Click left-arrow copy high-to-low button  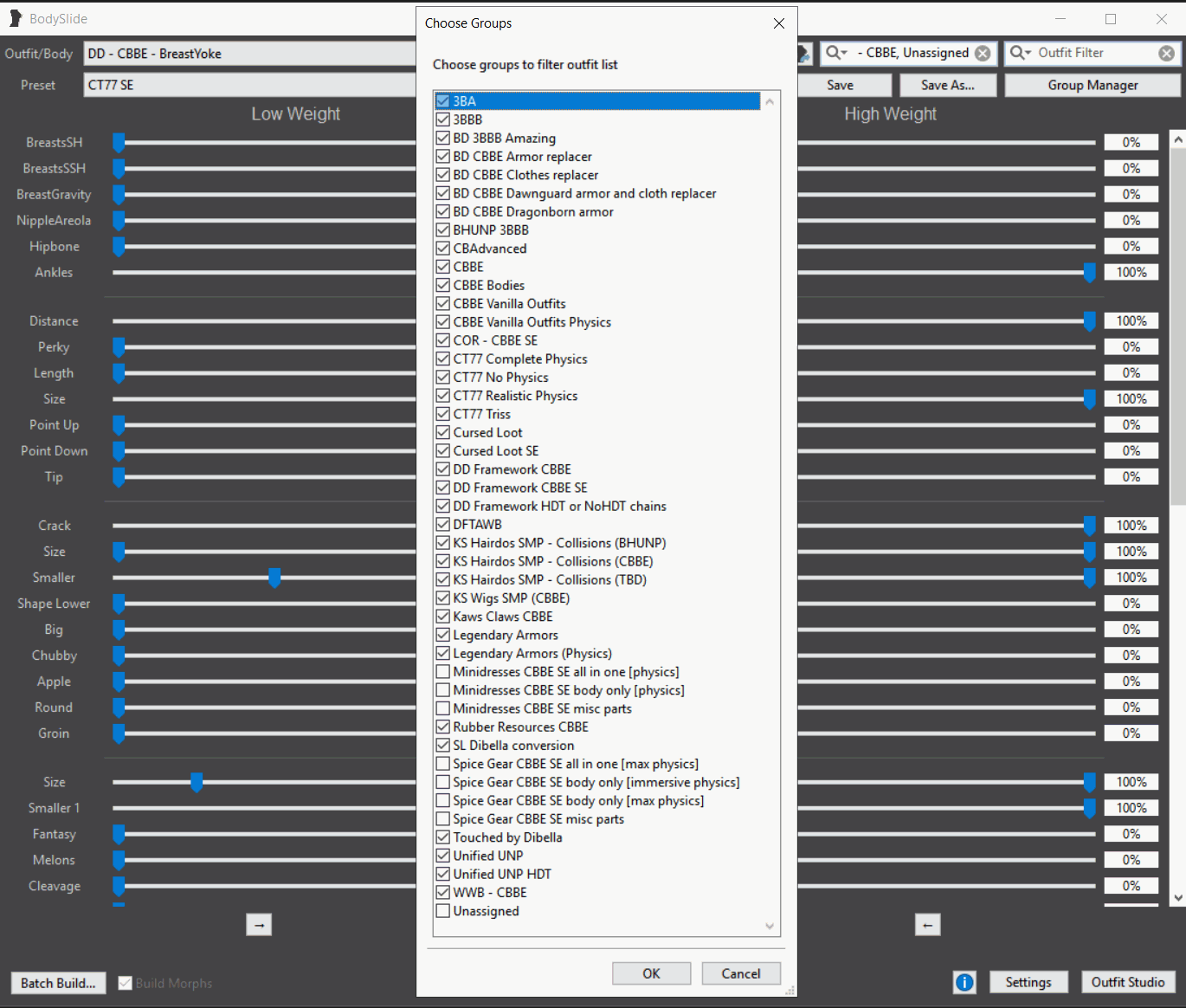927,925
